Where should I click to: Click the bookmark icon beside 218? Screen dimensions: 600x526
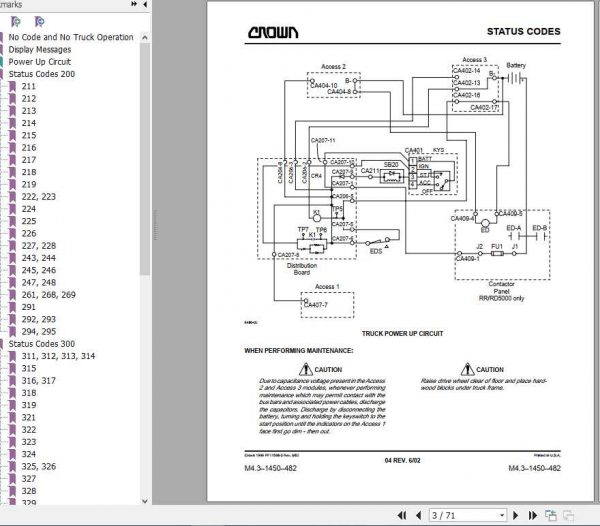pyautogui.click(x=13, y=172)
